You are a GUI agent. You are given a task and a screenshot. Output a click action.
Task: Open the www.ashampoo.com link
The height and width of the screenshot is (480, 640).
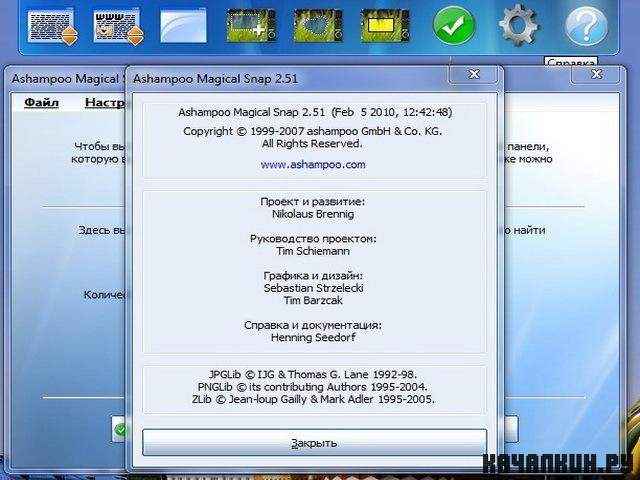coord(313,164)
